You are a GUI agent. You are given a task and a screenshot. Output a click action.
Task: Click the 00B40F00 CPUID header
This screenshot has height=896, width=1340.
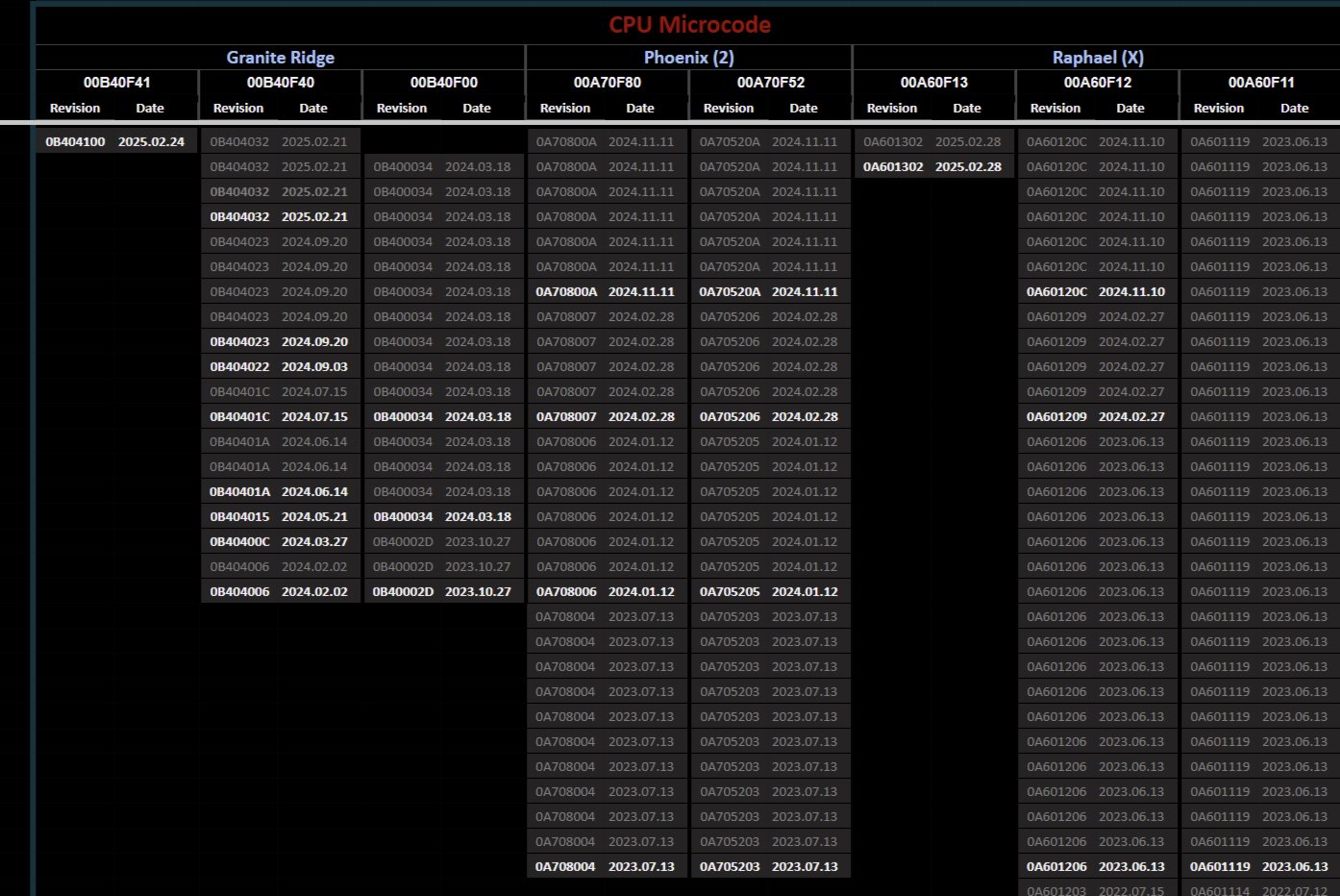[444, 83]
